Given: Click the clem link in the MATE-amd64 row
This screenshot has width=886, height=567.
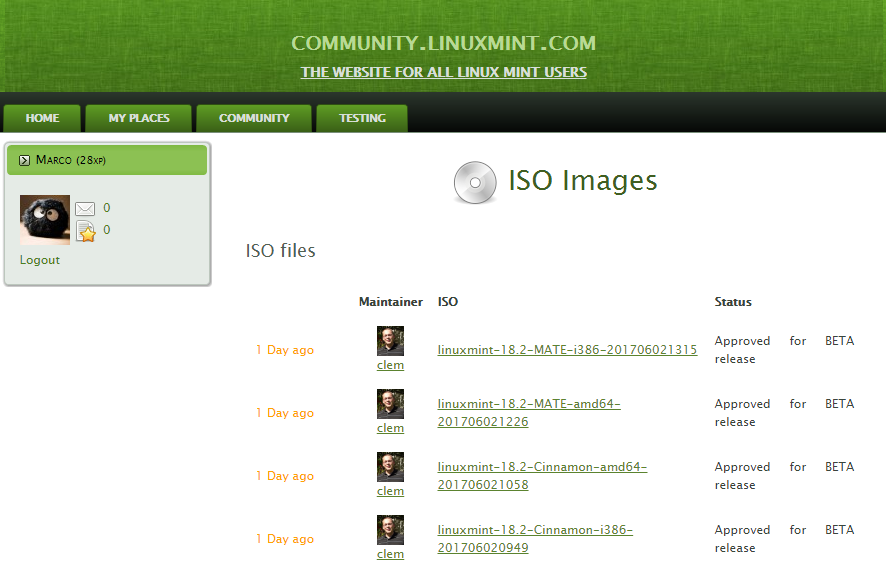Looking at the screenshot, I should click(x=390, y=428).
